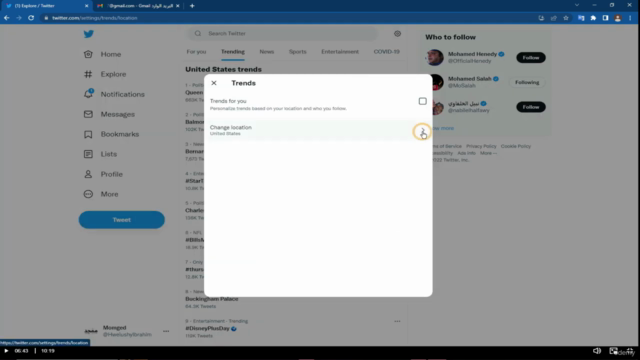The image size is (640, 360).
Task: Switch to the Sports tab
Action: click(x=298, y=52)
